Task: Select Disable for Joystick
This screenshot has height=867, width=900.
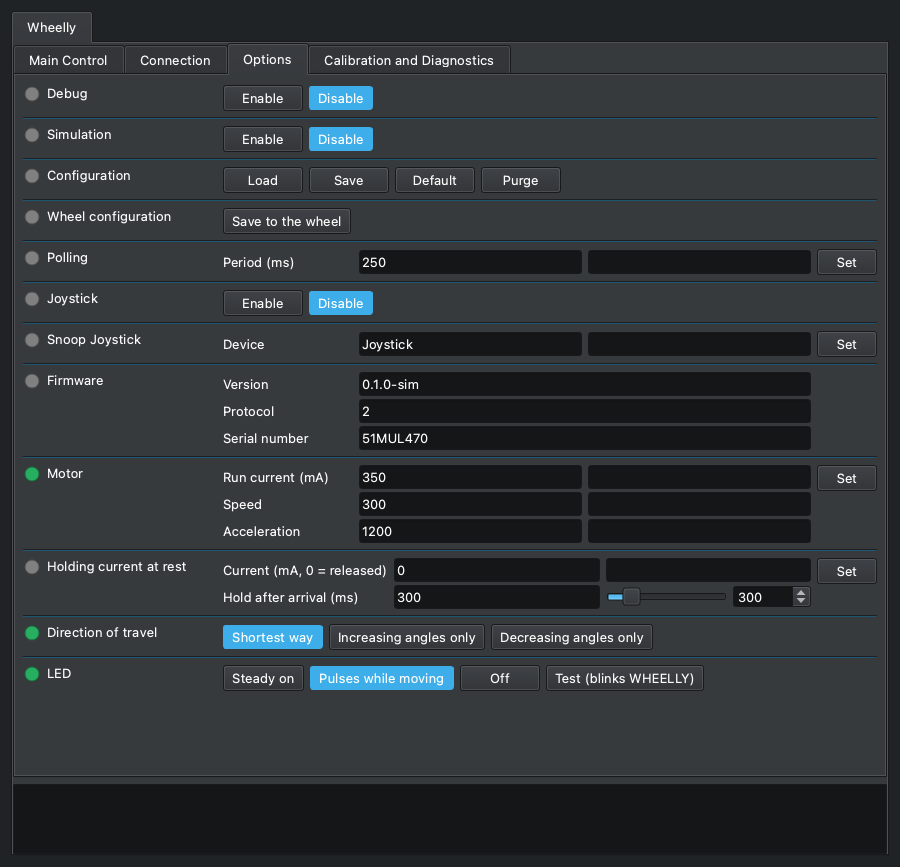Action: tap(341, 304)
